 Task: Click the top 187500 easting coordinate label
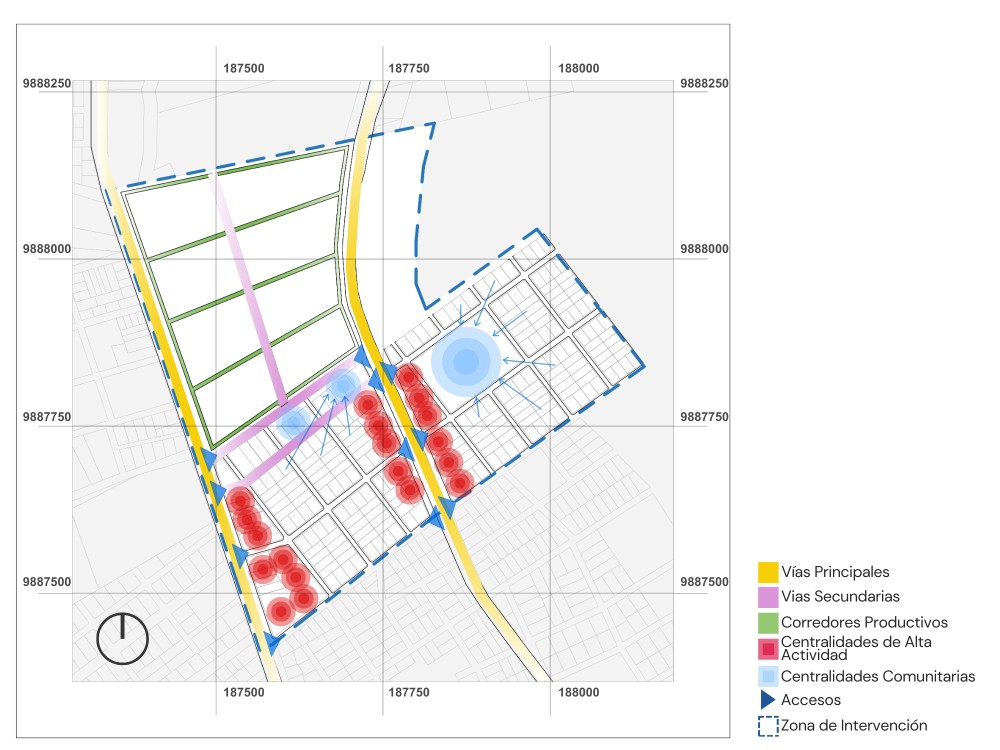pyautogui.click(x=244, y=69)
